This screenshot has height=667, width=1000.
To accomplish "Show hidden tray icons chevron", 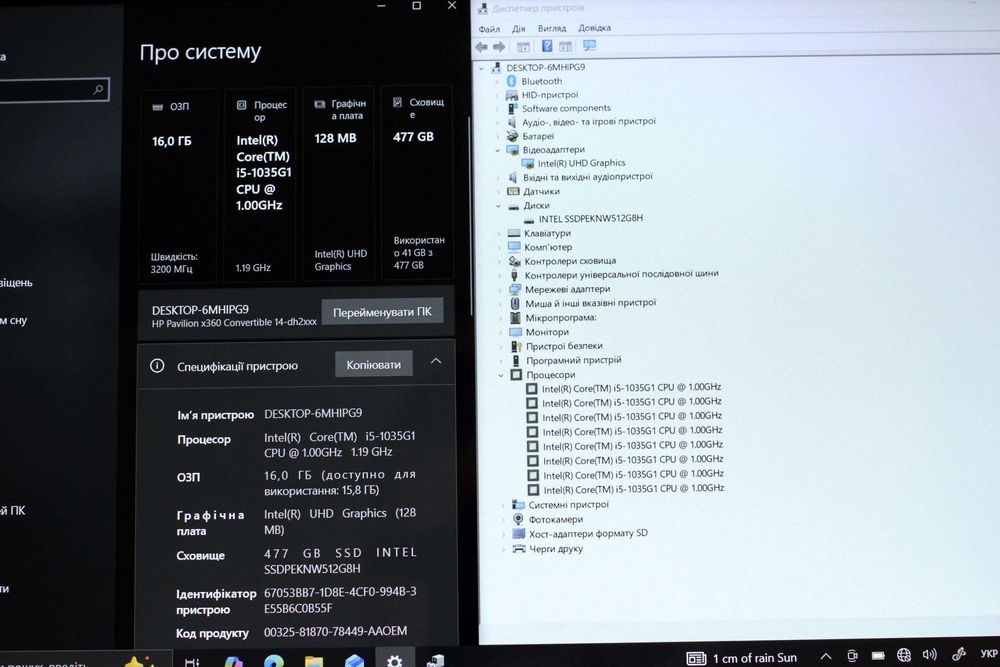I will point(825,656).
